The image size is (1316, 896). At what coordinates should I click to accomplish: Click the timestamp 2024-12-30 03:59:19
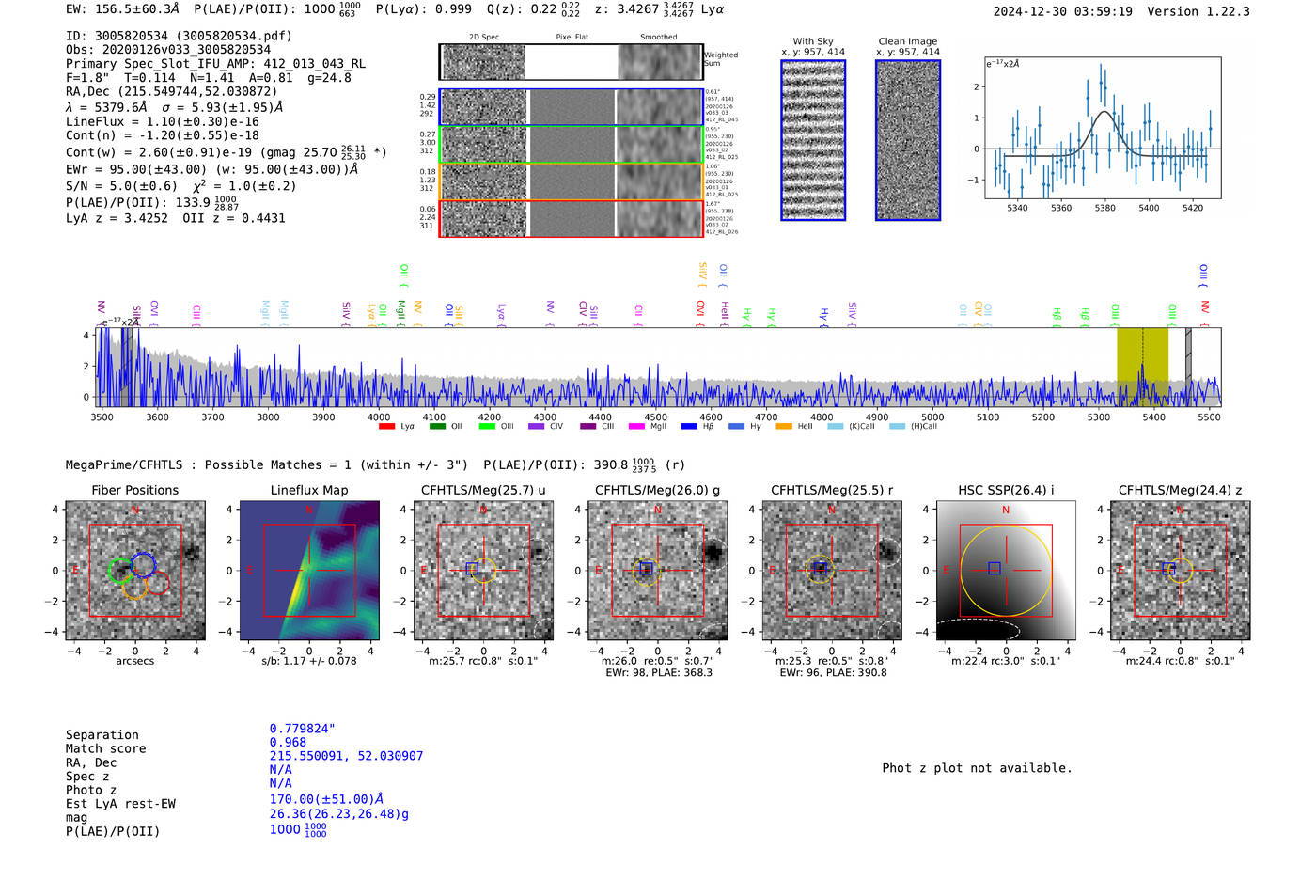1063,11
